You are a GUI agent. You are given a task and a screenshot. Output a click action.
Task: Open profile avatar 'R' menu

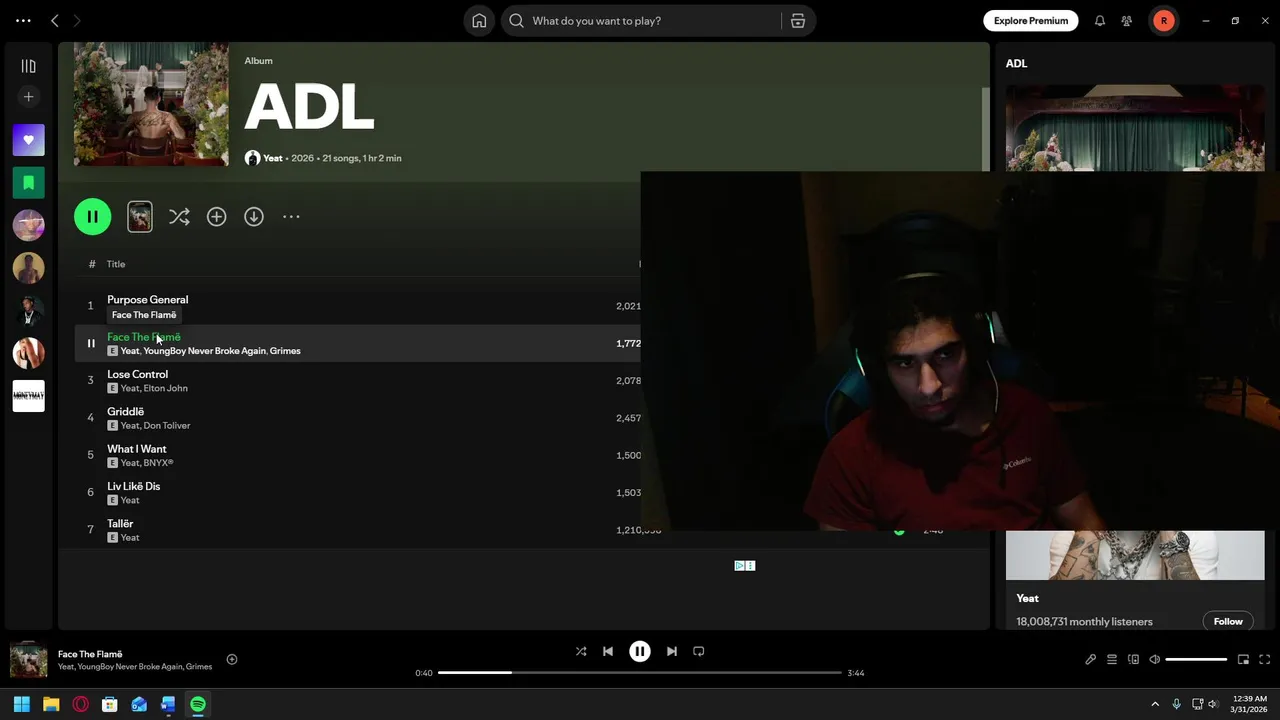click(x=1164, y=21)
